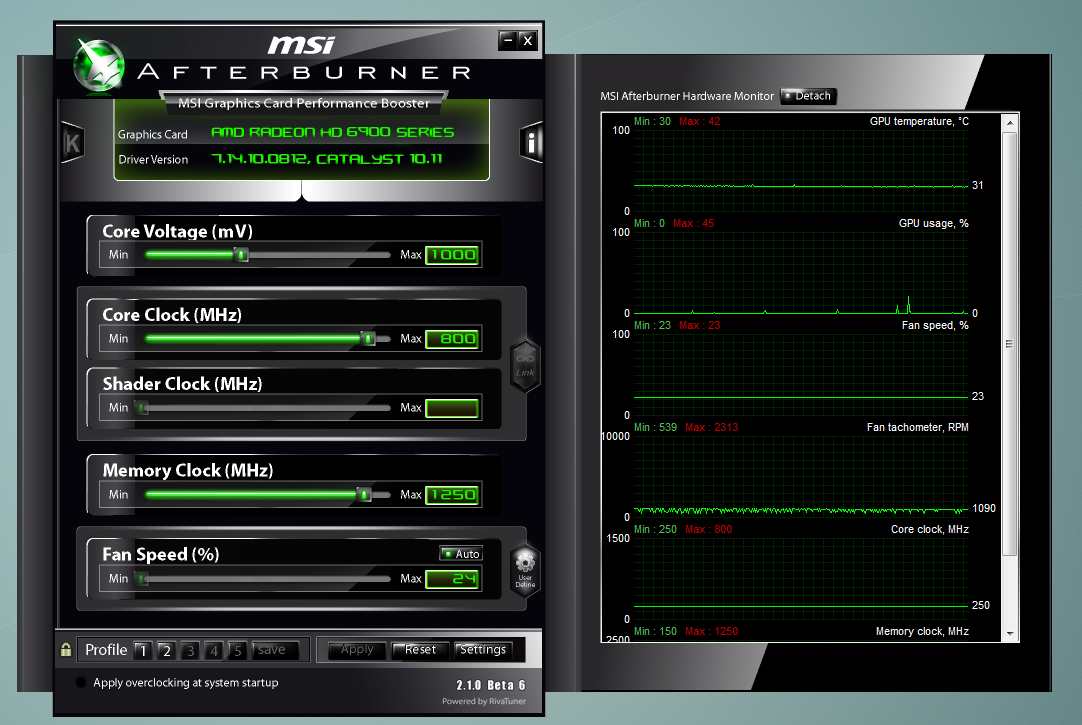Click the Shader Clock slider handle
1082x725 pixels.
click(x=142, y=408)
